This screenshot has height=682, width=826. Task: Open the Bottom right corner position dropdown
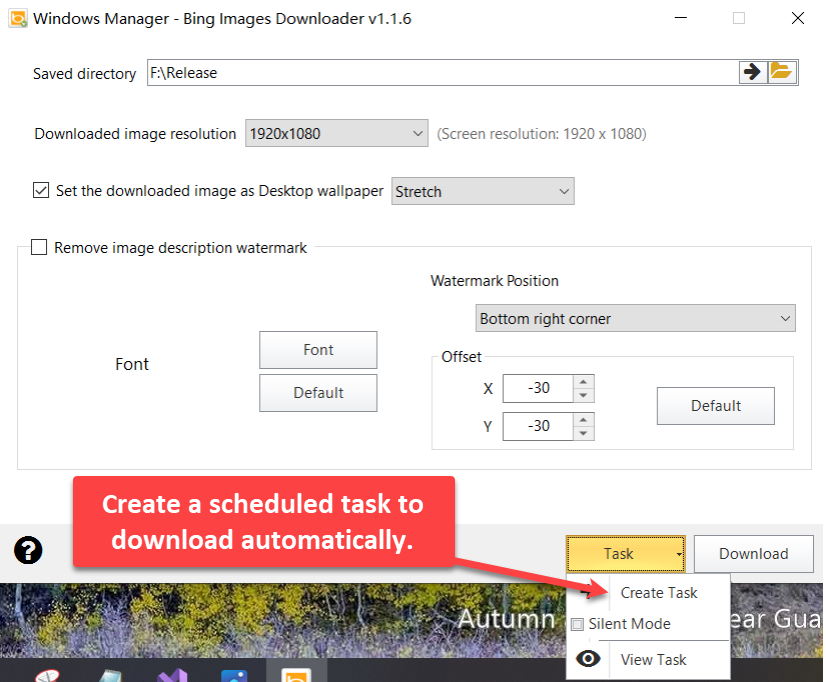[x=635, y=318]
